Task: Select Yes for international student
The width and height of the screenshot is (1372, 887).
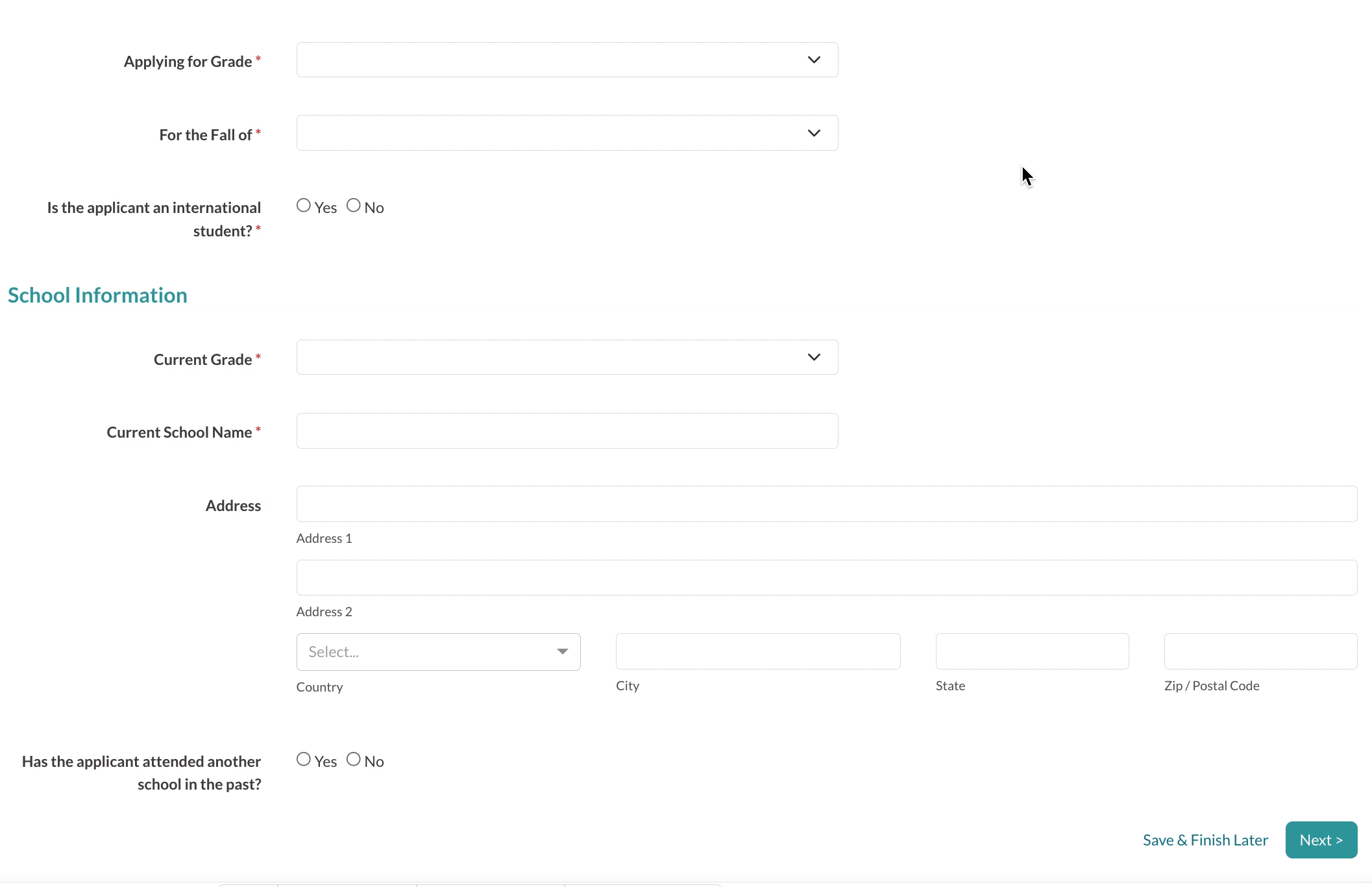Action: click(303, 205)
